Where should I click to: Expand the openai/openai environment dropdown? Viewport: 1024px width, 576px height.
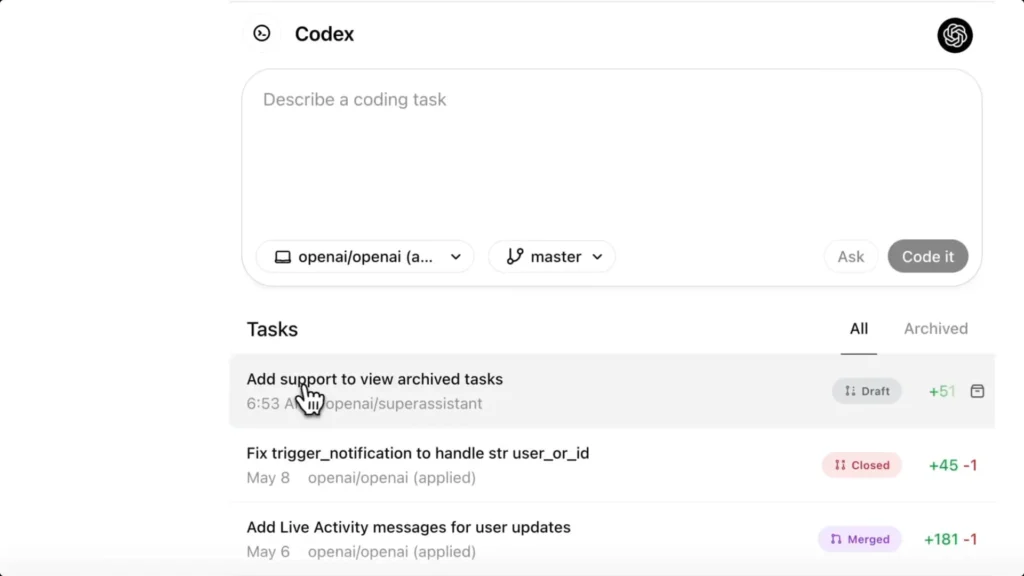click(x=365, y=257)
